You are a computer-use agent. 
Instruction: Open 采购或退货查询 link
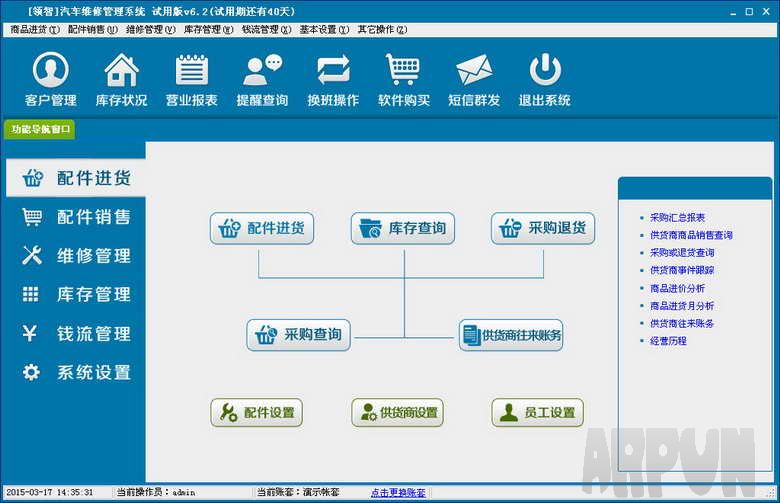(682, 253)
